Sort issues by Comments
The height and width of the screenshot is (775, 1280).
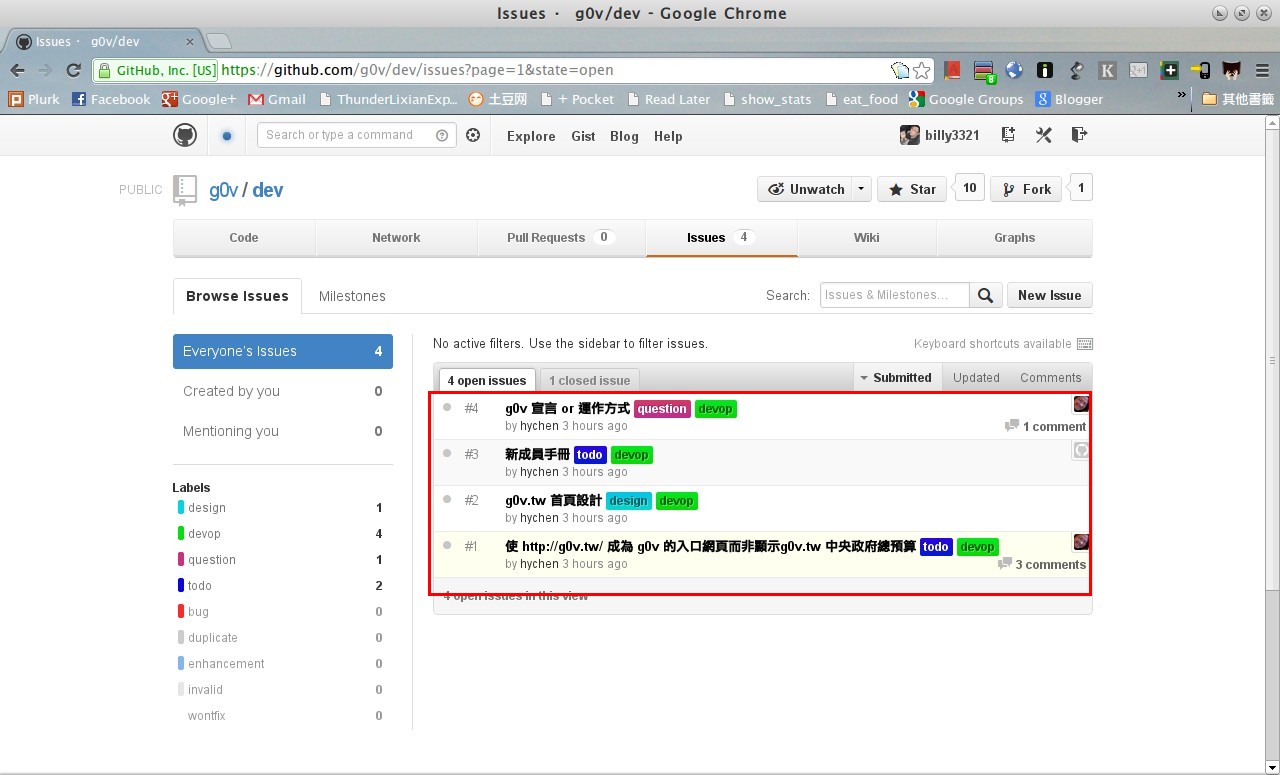tap(1050, 377)
